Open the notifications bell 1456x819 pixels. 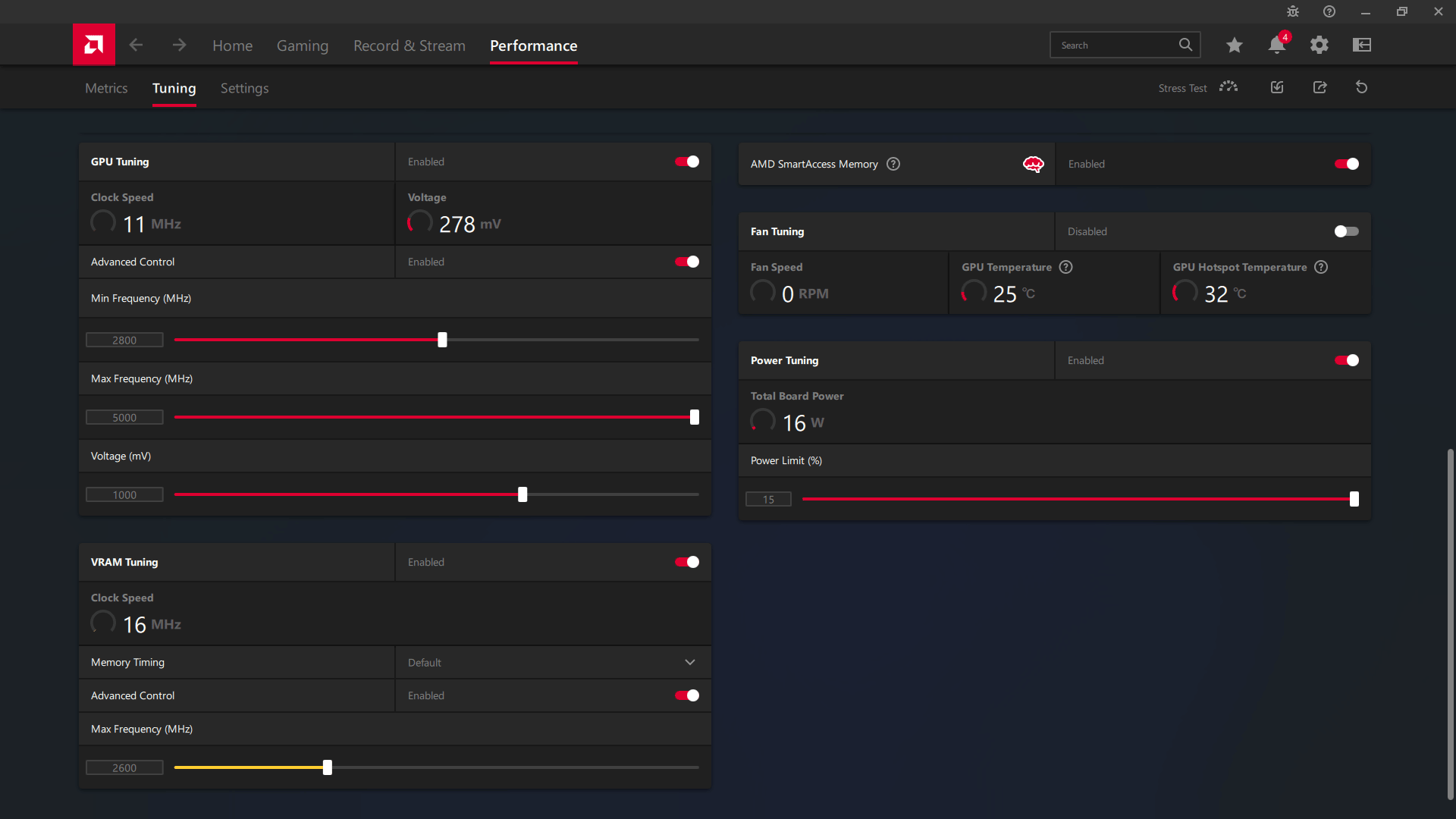tap(1277, 45)
